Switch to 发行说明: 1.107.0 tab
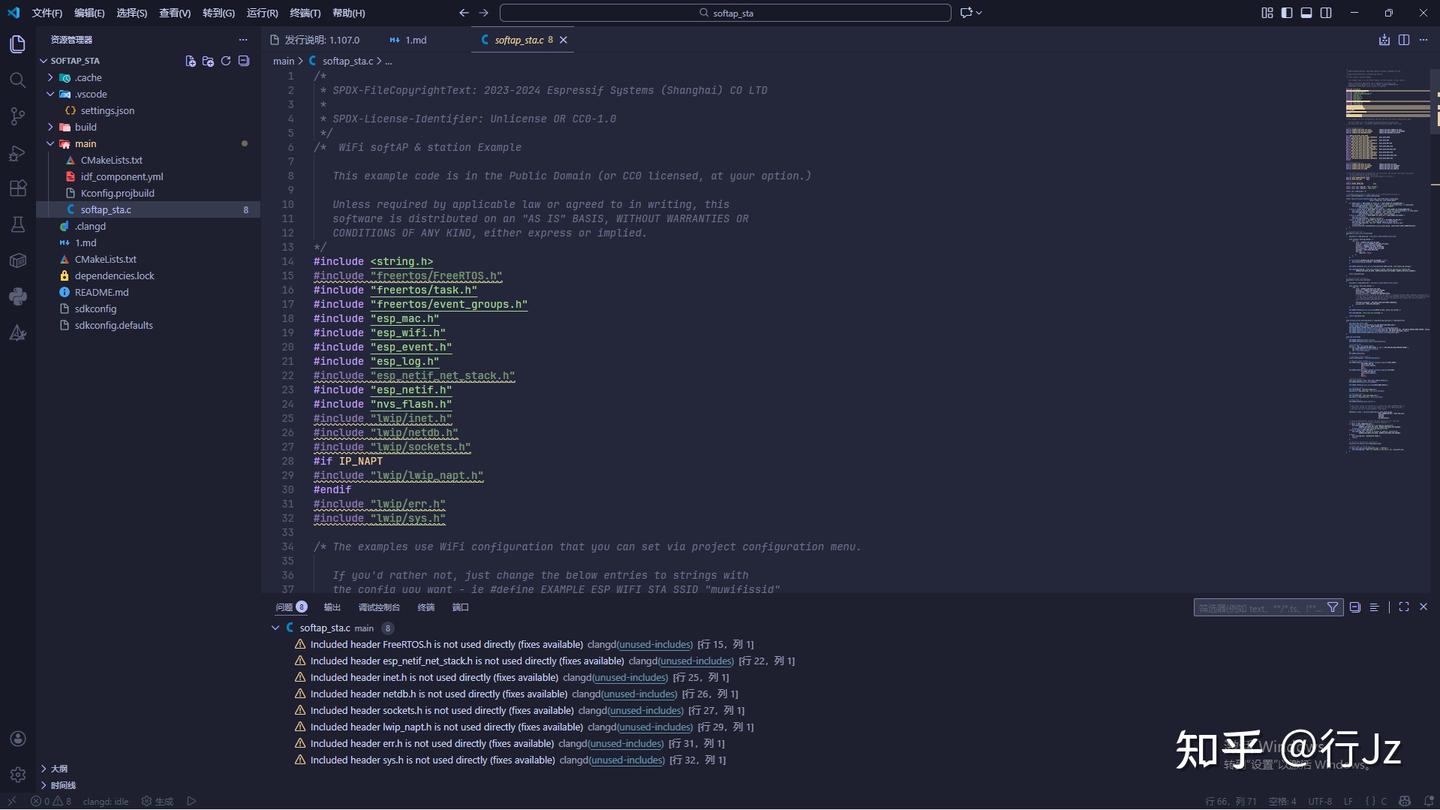 (x=322, y=40)
